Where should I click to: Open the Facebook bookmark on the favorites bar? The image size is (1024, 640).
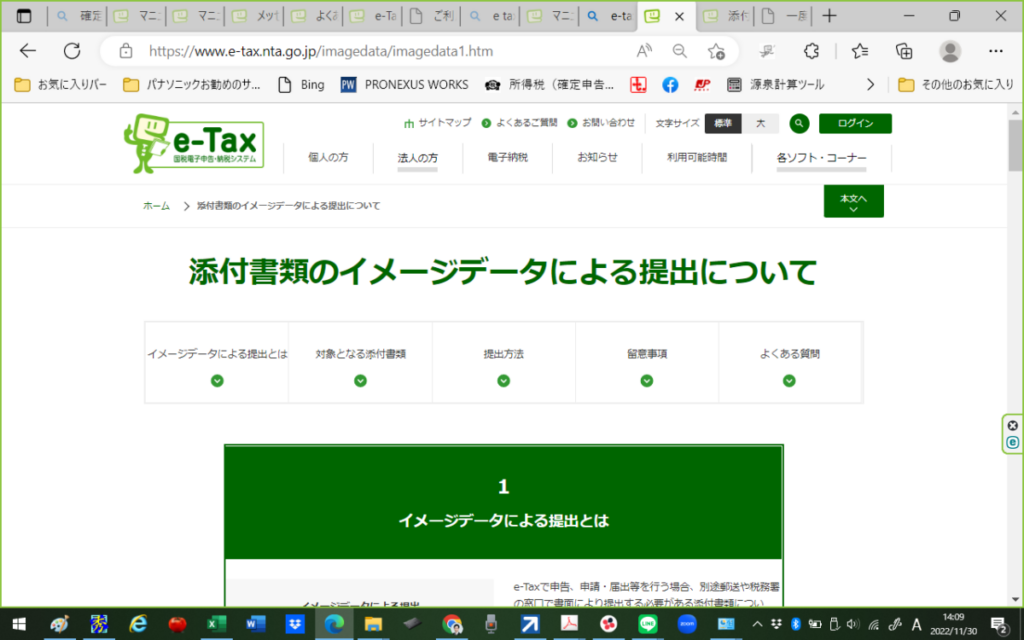(670, 85)
